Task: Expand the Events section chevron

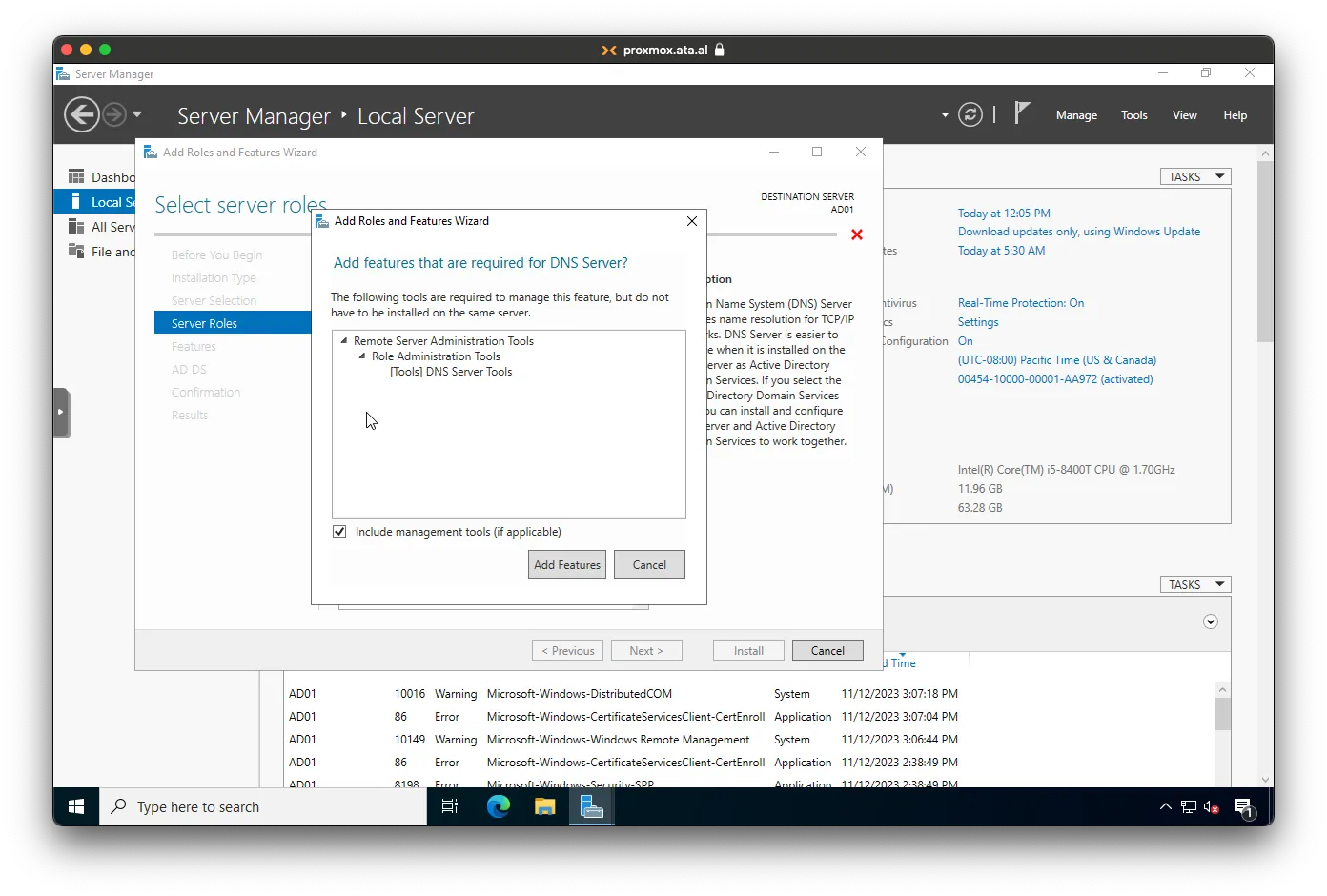Action: 1211,621
